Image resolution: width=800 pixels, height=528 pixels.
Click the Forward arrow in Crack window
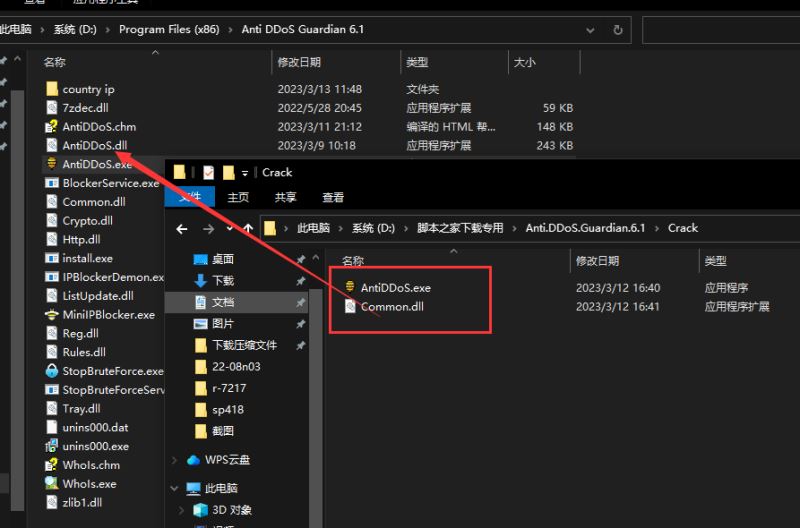[x=208, y=229]
